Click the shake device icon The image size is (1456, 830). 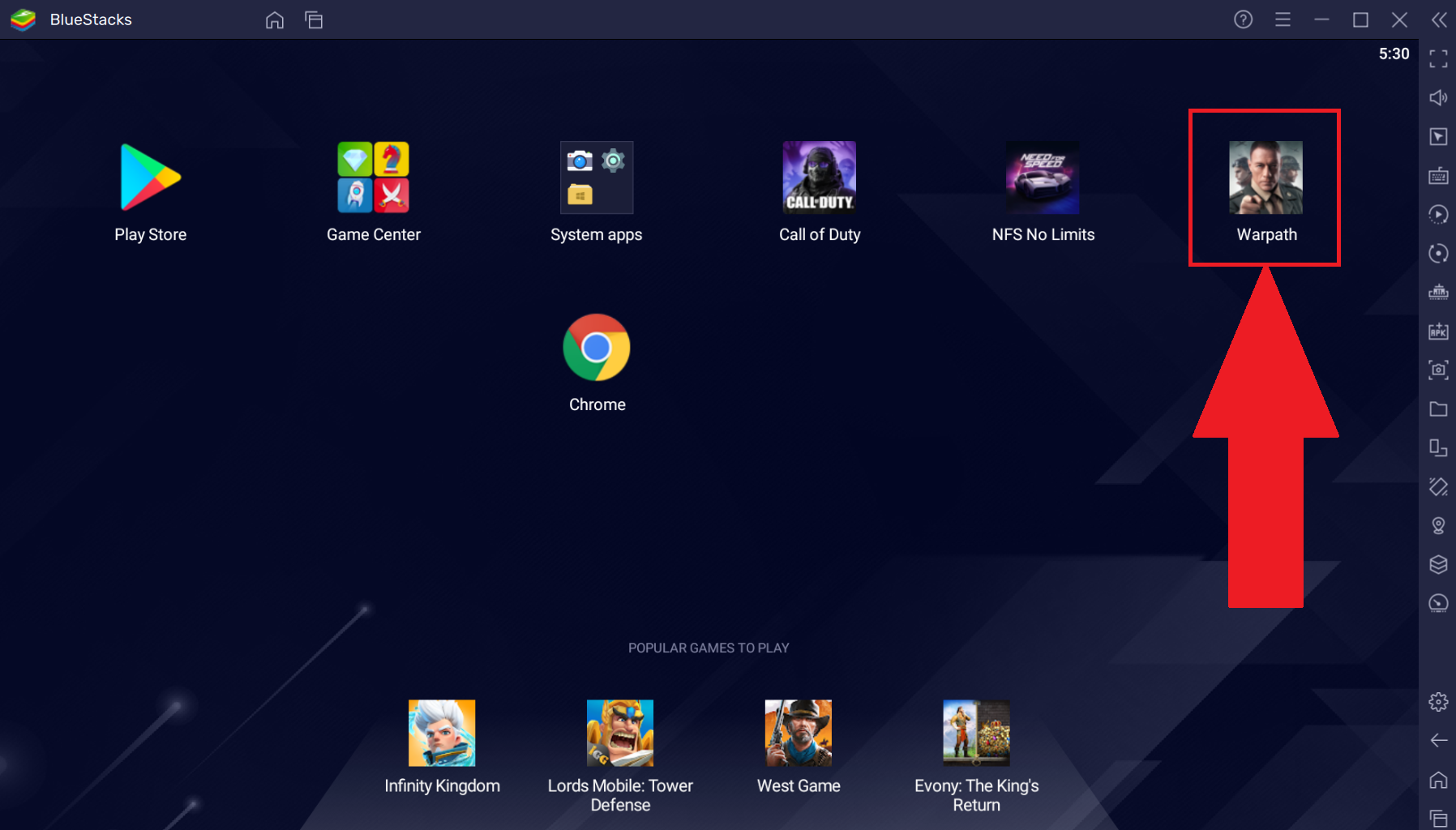click(x=1438, y=487)
